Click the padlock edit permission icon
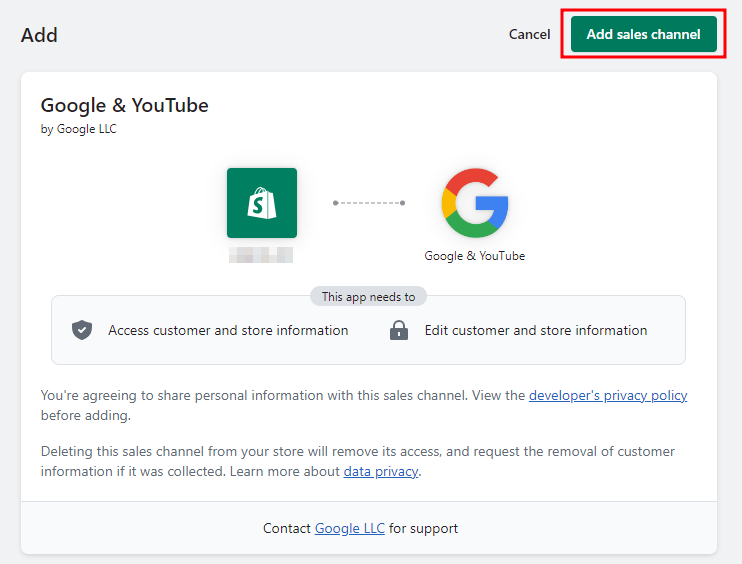742x564 pixels. pyautogui.click(x=399, y=330)
